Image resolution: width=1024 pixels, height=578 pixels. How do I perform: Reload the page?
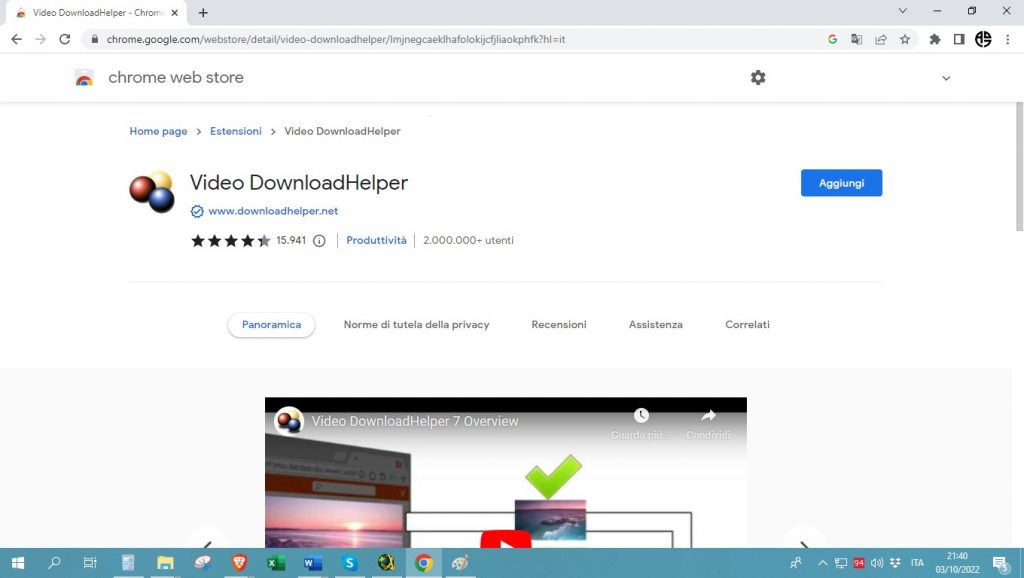coord(65,40)
